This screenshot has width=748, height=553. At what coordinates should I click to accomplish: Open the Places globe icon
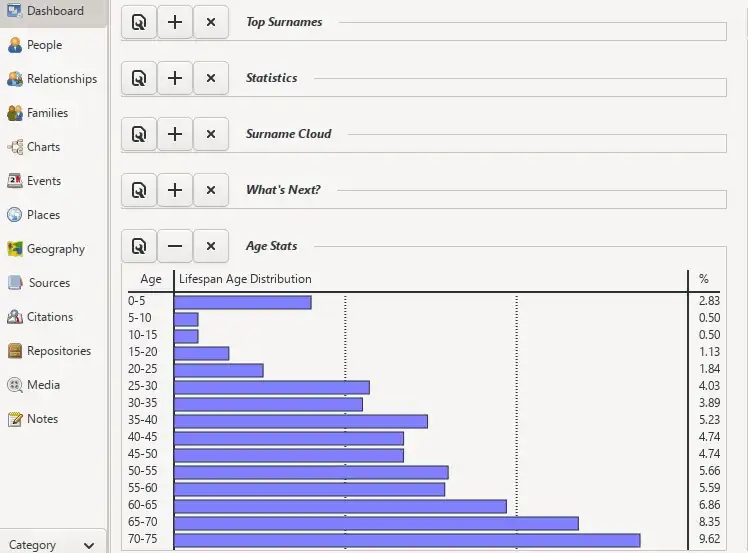point(15,215)
